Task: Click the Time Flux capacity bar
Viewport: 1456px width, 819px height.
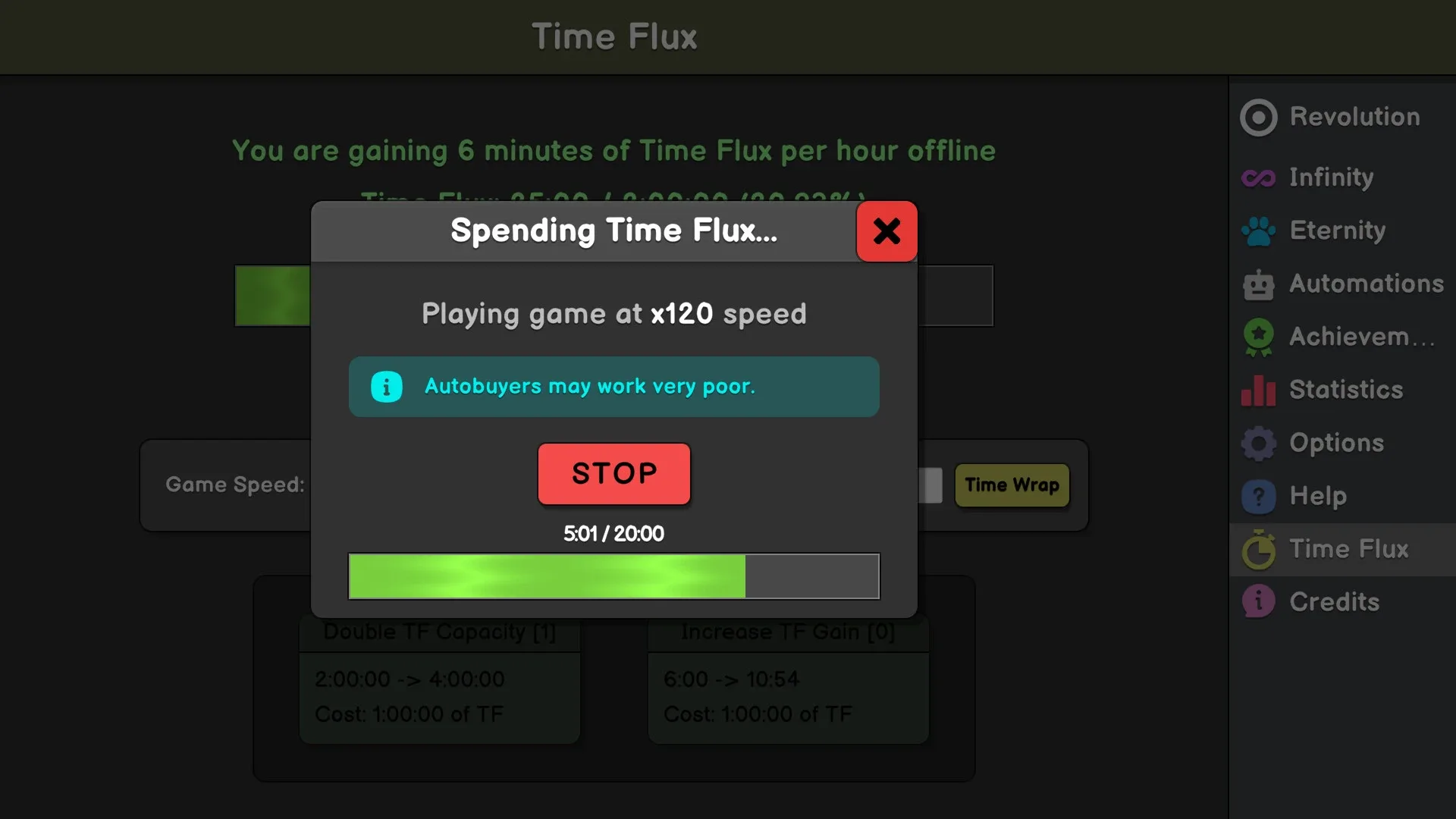Action: pyautogui.click(x=955, y=296)
